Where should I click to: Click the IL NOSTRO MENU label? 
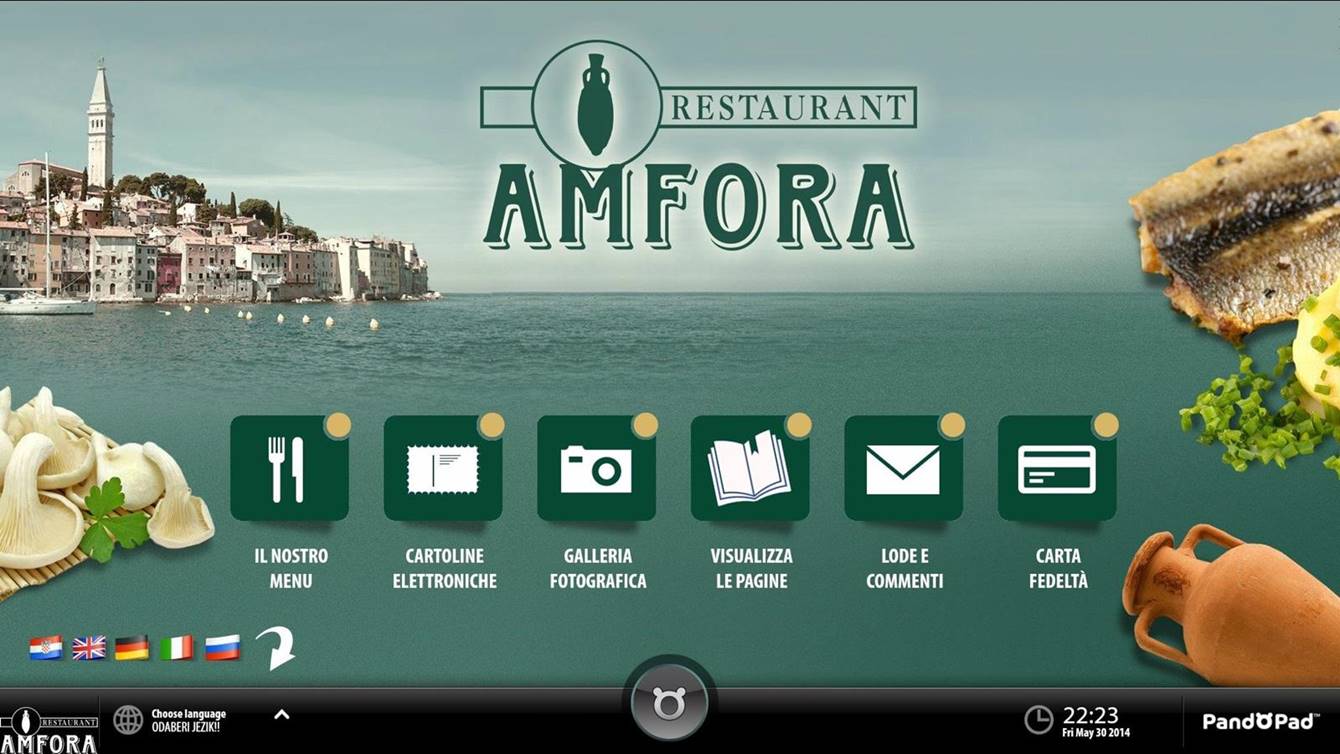(290, 568)
